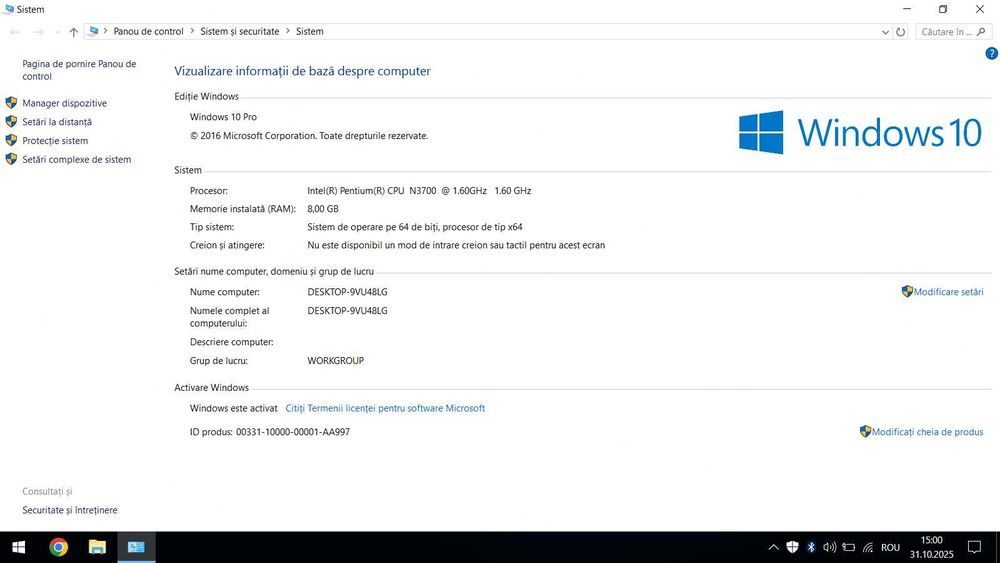Click the Sistem window taskbar icon
The width and height of the screenshot is (1000, 563).
click(136, 547)
